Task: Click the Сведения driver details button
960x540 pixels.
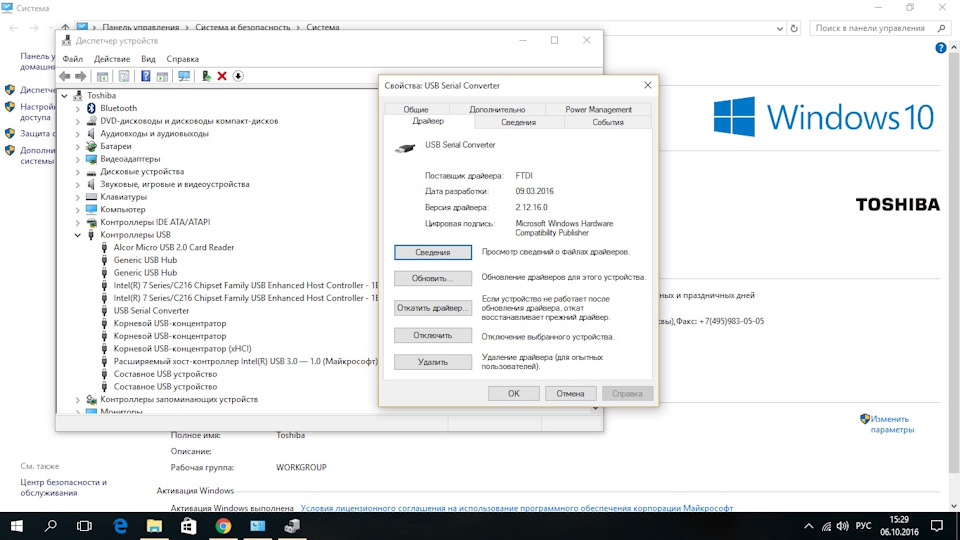Action: click(x=433, y=252)
